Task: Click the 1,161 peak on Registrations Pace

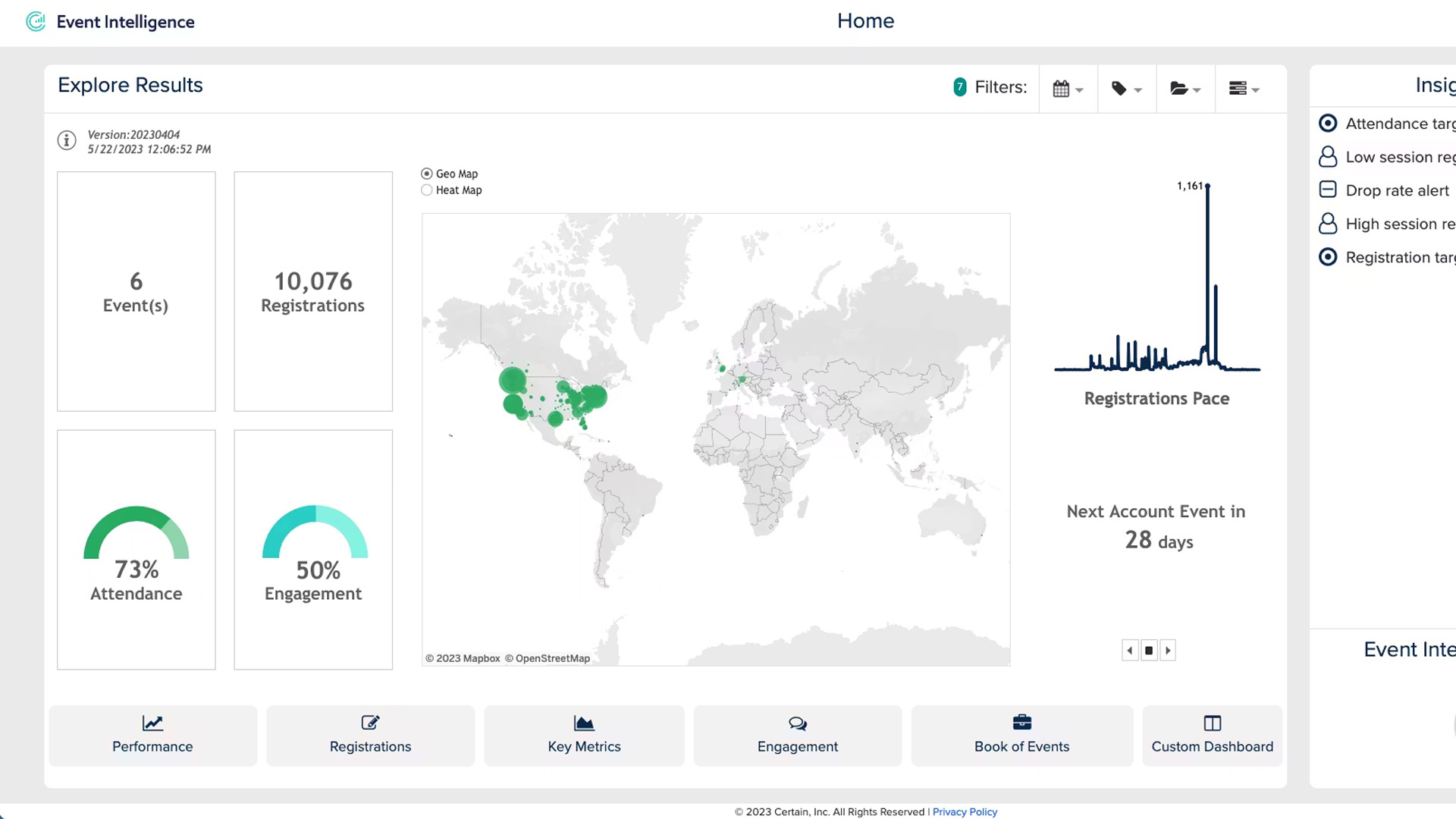Action: 1207,187
